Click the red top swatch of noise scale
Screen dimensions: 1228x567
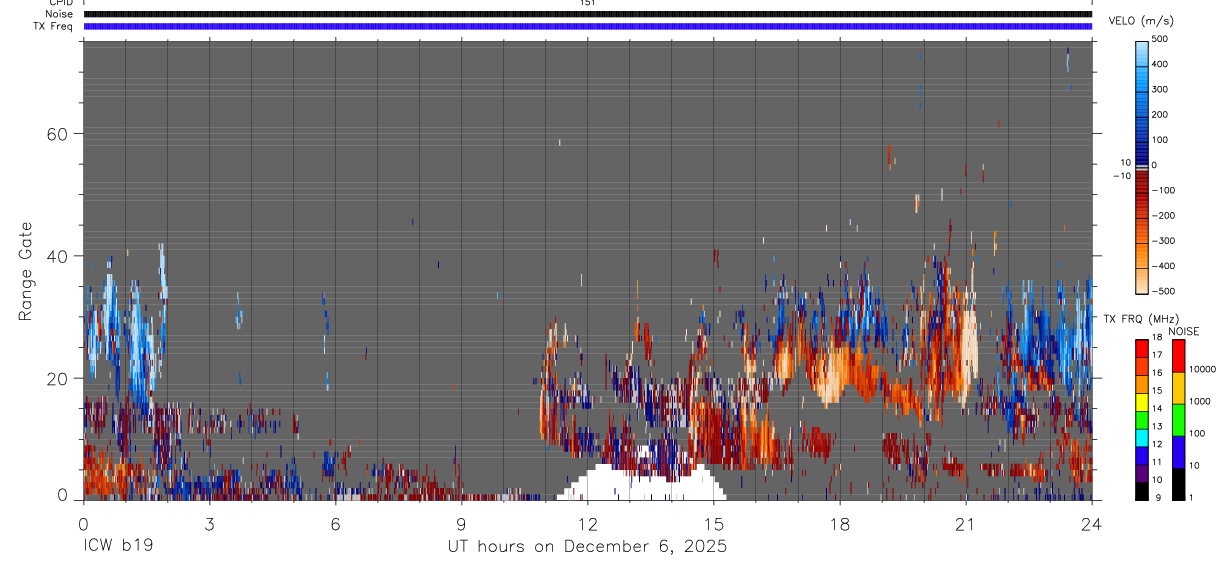tap(1178, 356)
